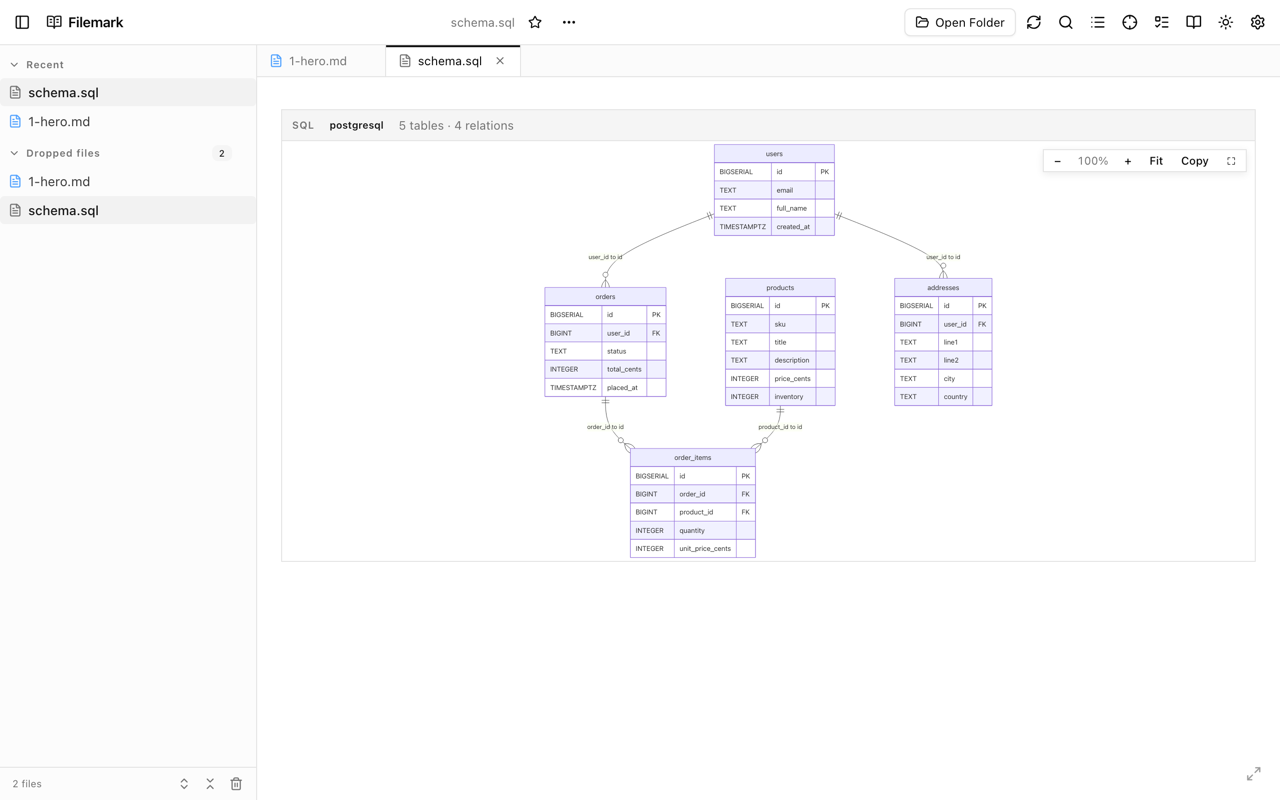Image resolution: width=1280 pixels, height=800 pixels.
Task: Click the Open Folder button
Action: (x=960, y=22)
